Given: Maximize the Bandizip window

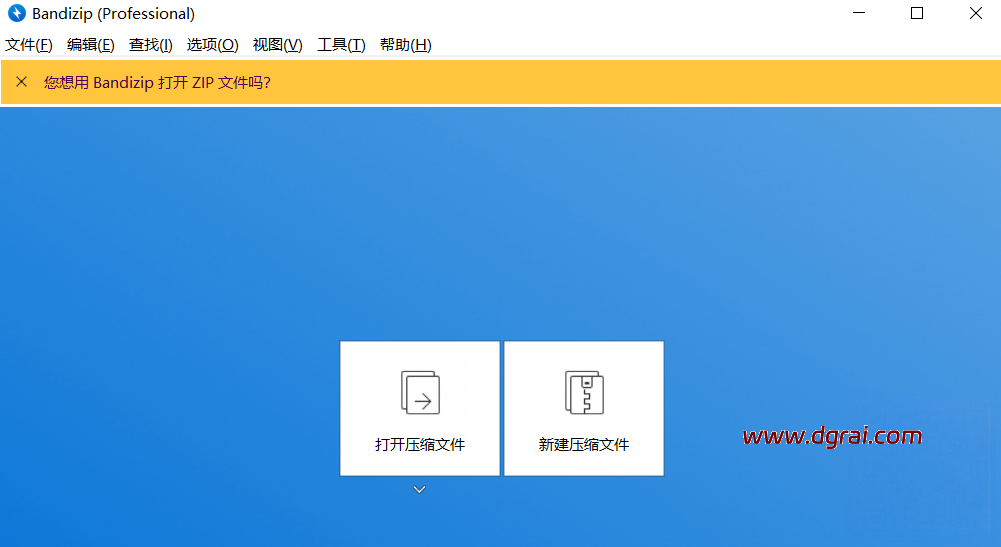Looking at the screenshot, I should (x=917, y=13).
